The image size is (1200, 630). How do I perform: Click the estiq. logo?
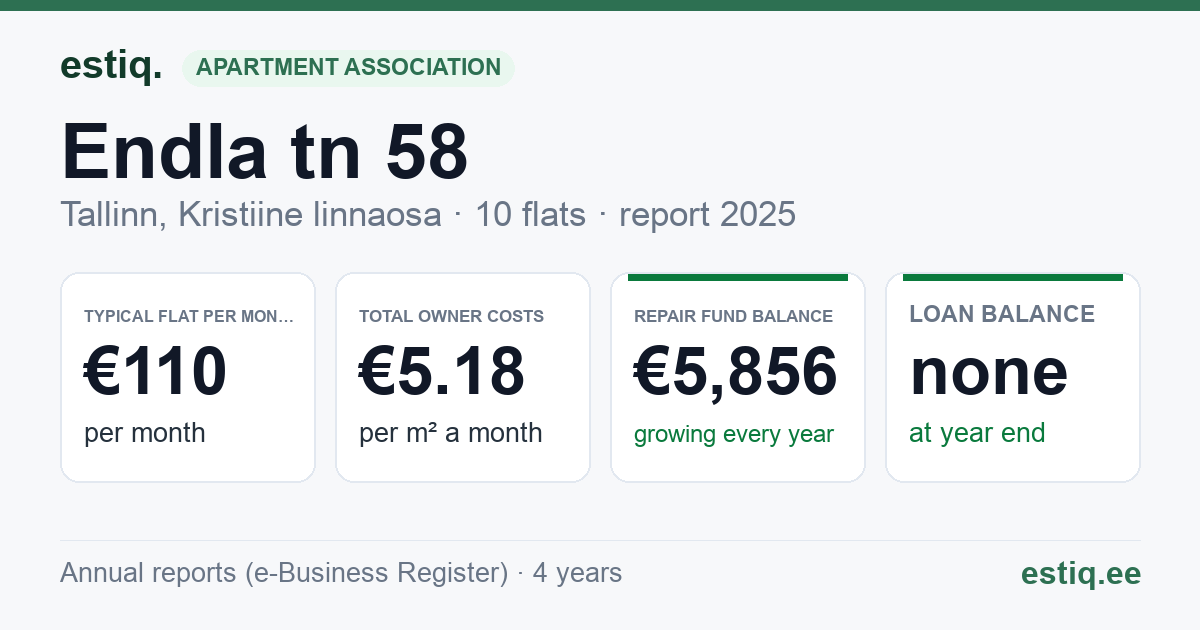point(111,66)
